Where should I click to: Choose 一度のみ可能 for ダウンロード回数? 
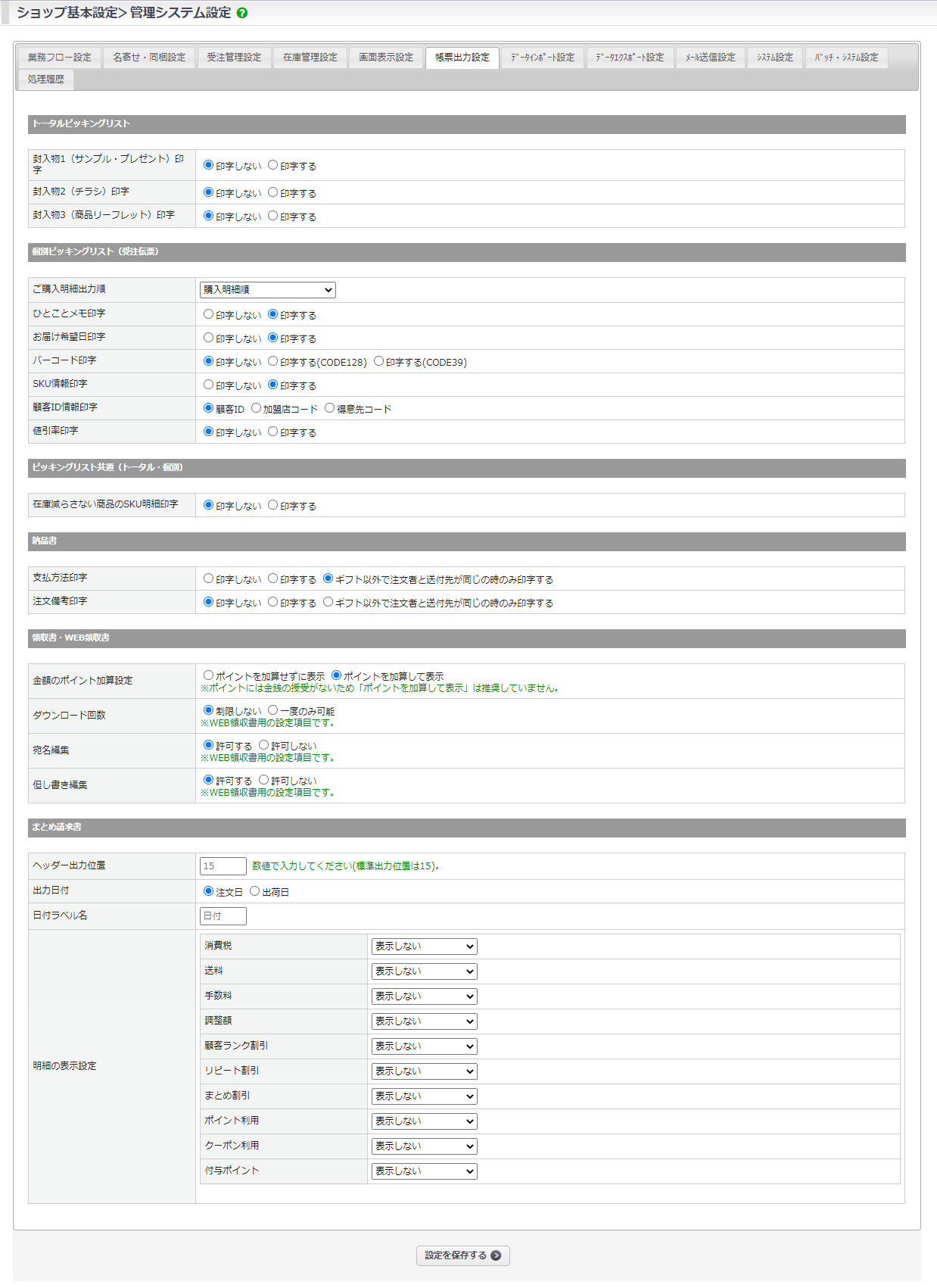click(x=273, y=710)
